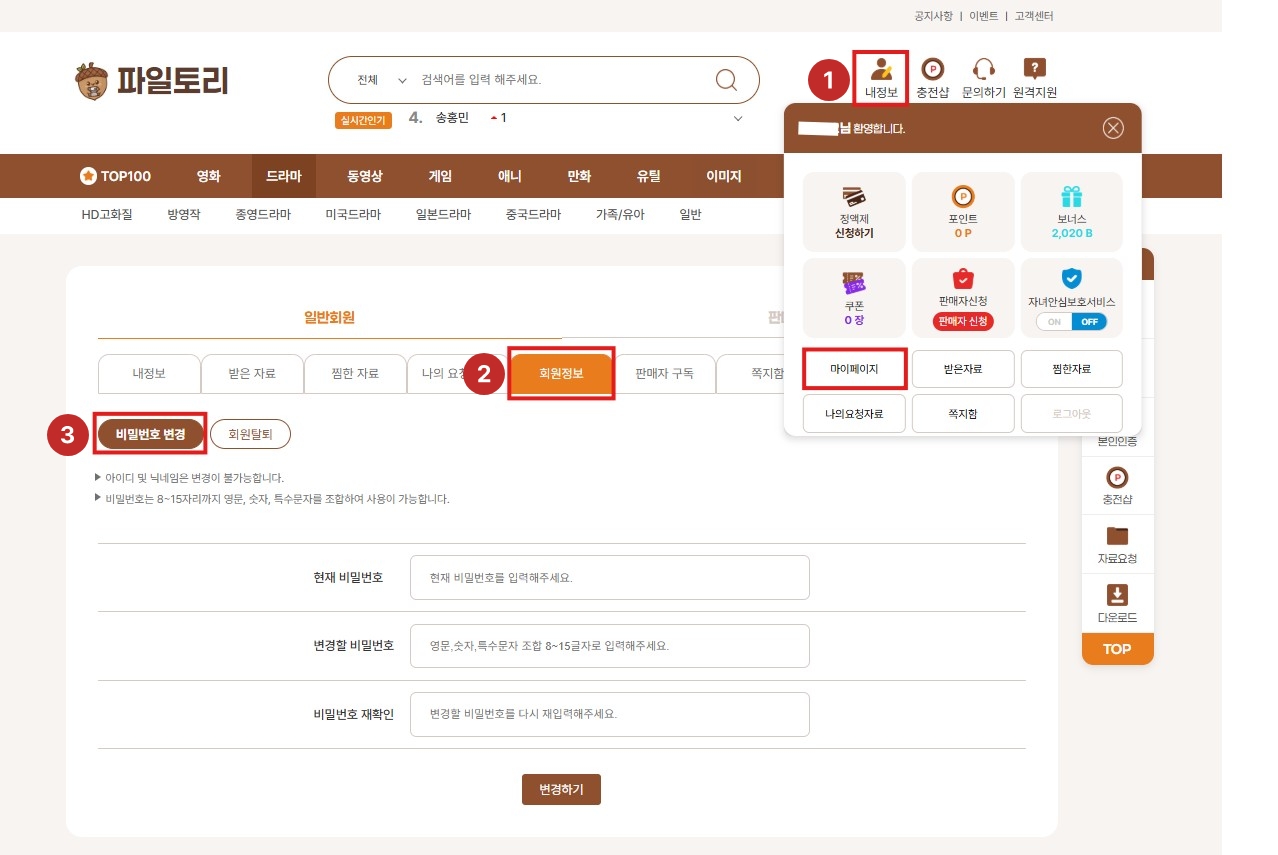The image size is (1278, 855).
Task: Open the 만화 category menu
Action: tap(579, 176)
